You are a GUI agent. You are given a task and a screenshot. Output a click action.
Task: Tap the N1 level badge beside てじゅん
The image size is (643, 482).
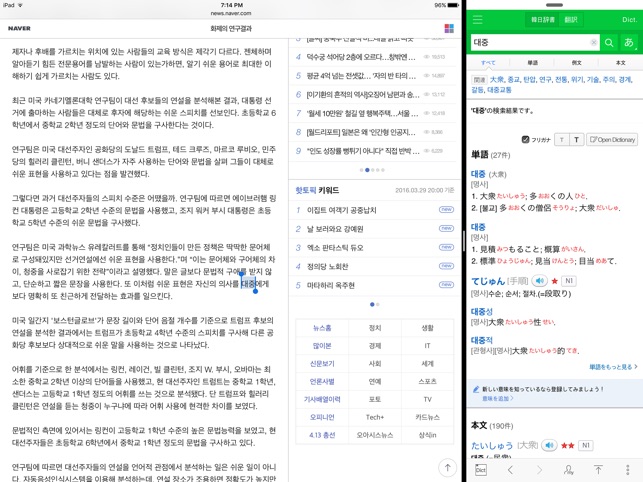pyautogui.click(x=569, y=281)
